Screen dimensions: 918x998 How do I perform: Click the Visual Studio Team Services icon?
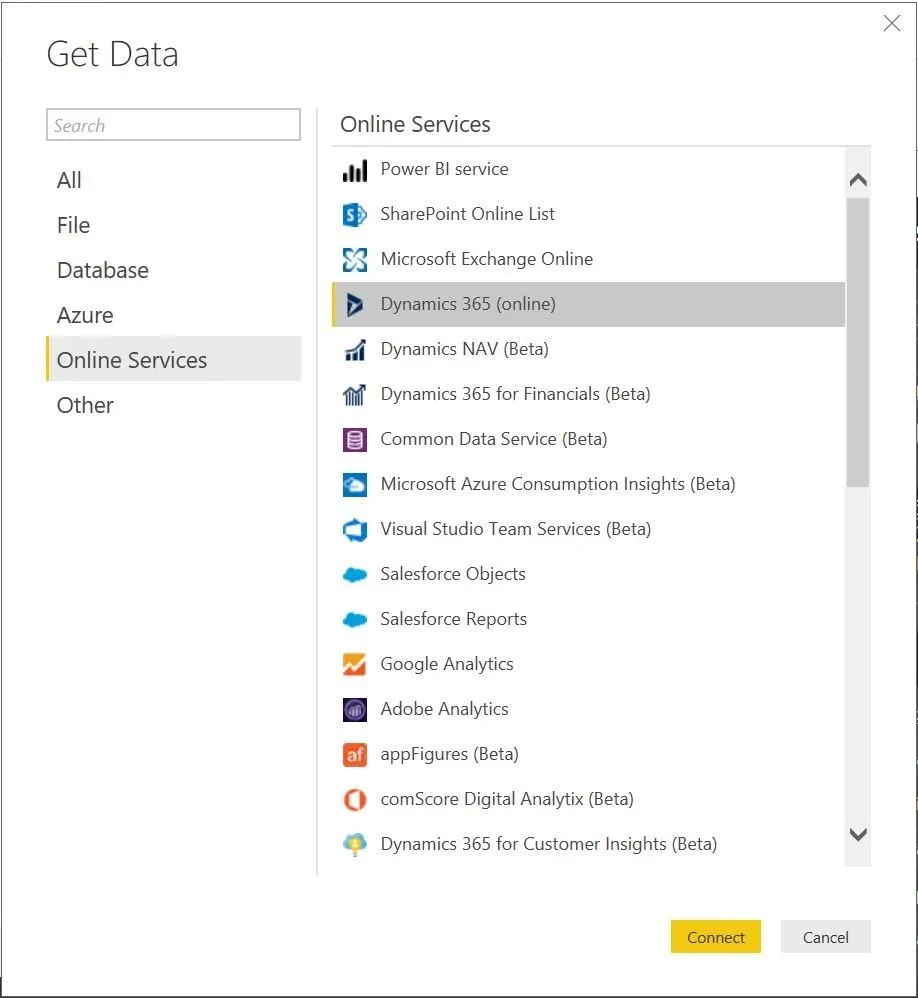click(355, 530)
